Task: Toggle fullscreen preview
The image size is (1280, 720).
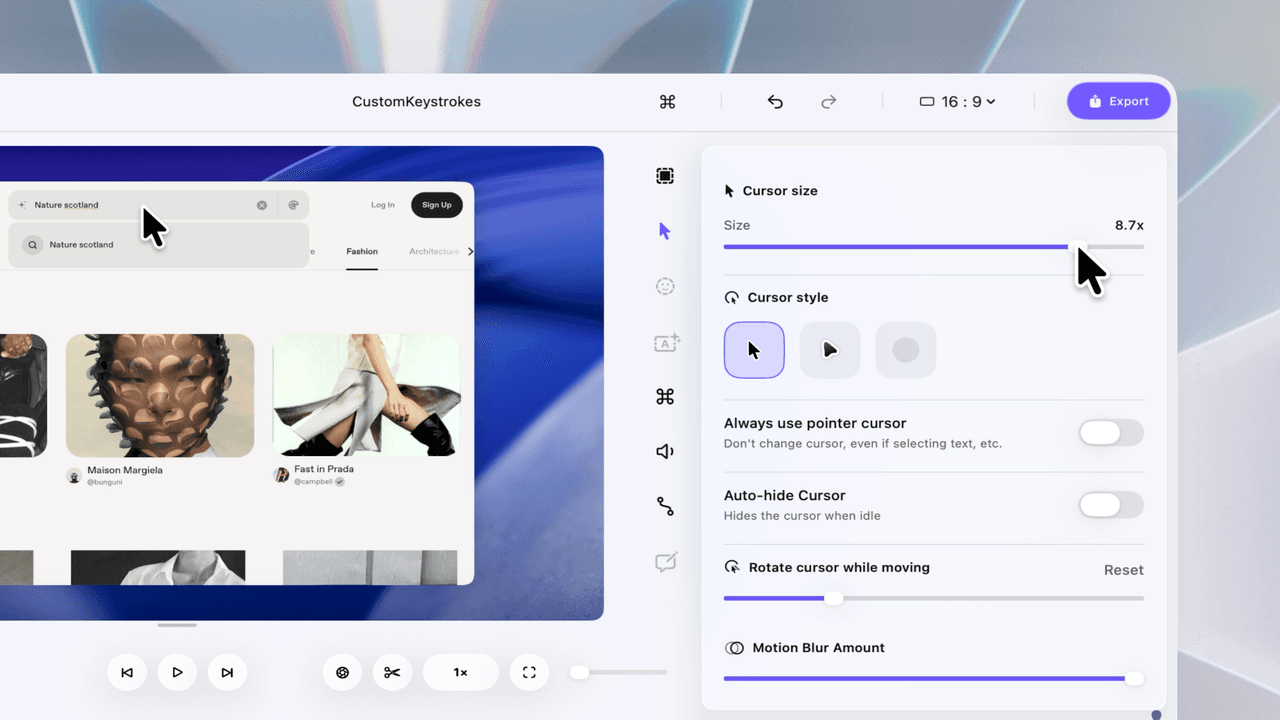Action: [530, 673]
